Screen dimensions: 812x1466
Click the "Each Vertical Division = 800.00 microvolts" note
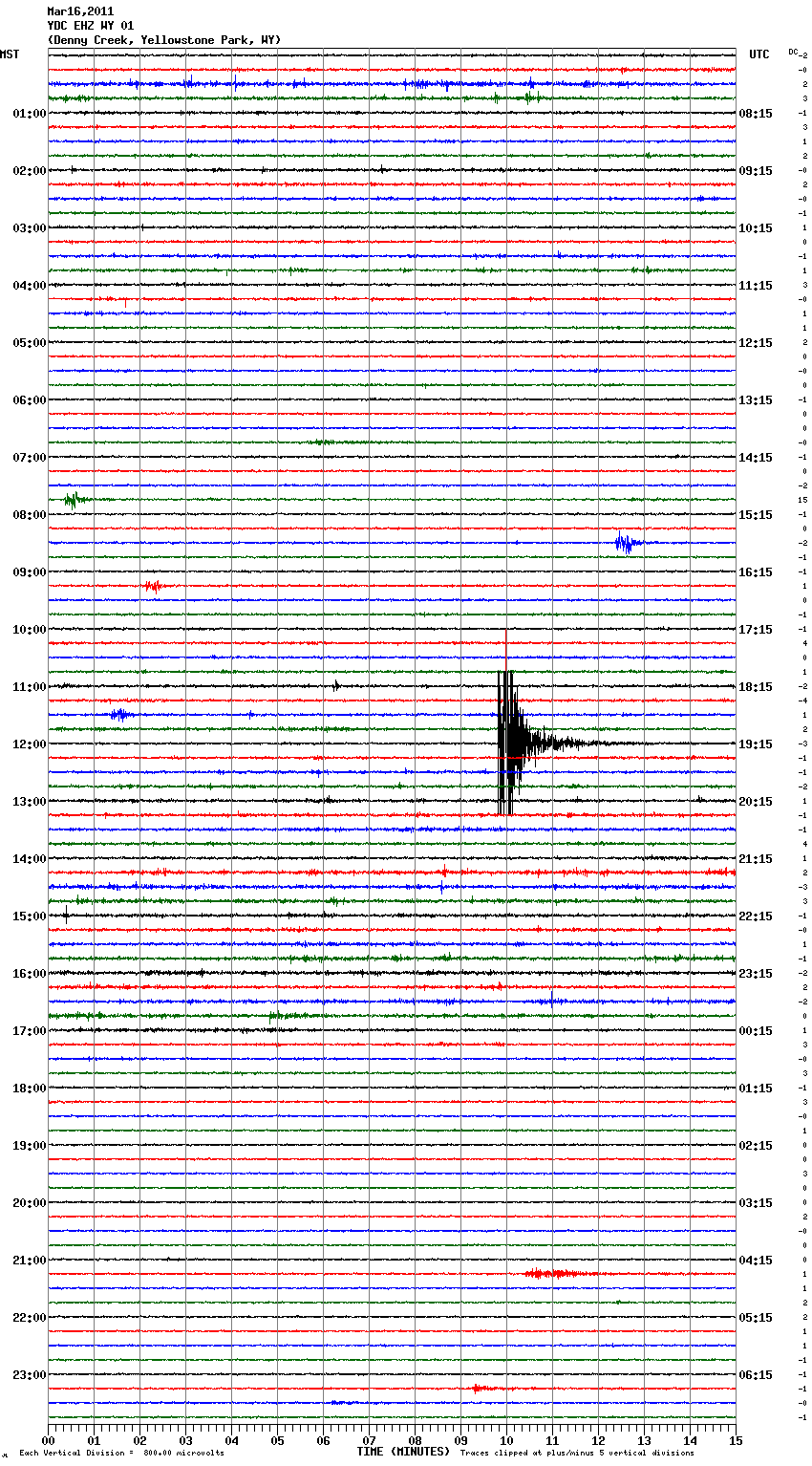coord(121,1454)
